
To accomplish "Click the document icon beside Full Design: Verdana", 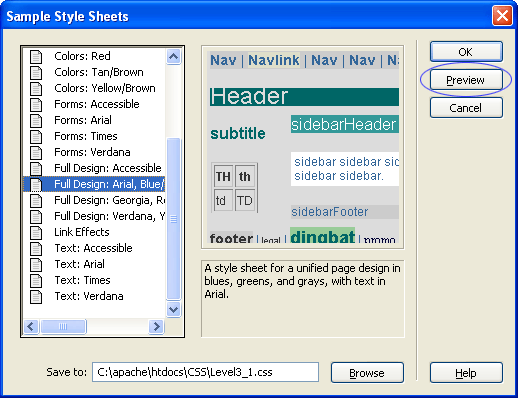I will click(x=36, y=216).
